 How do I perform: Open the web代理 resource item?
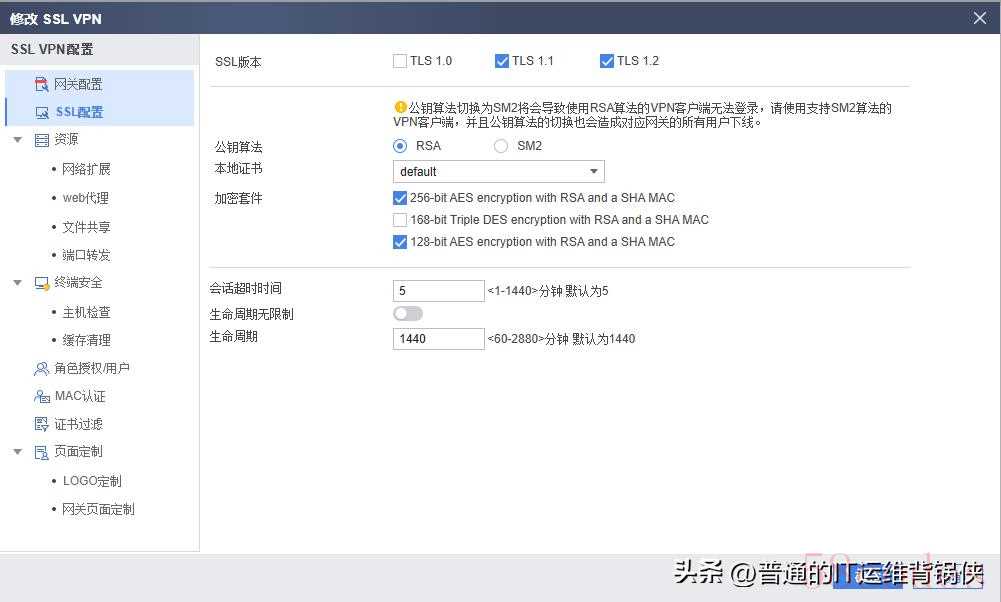click(86, 198)
